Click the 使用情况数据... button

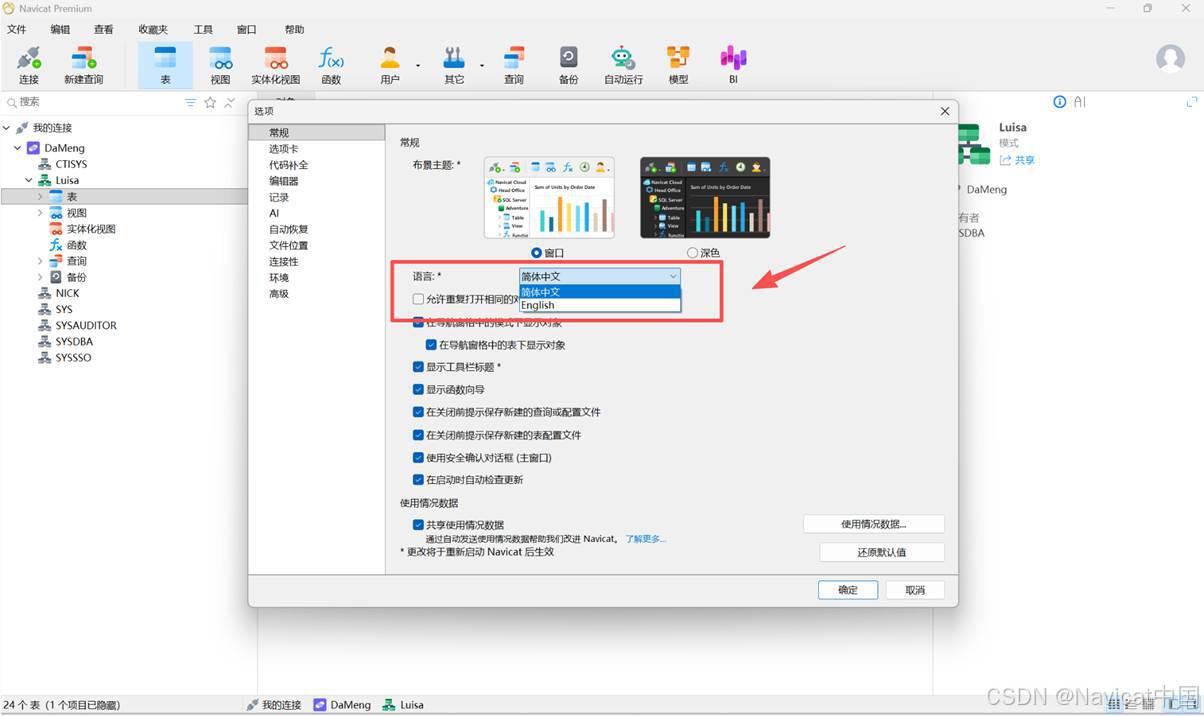click(874, 524)
